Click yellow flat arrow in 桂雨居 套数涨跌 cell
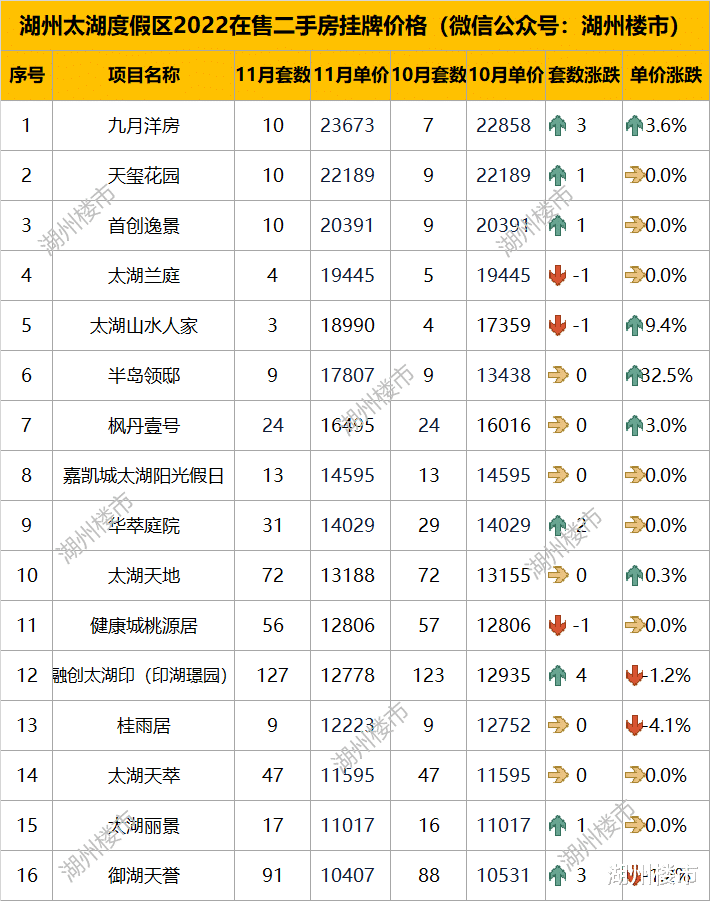Image resolution: width=710 pixels, height=901 pixels. pyautogui.click(x=558, y=725)
